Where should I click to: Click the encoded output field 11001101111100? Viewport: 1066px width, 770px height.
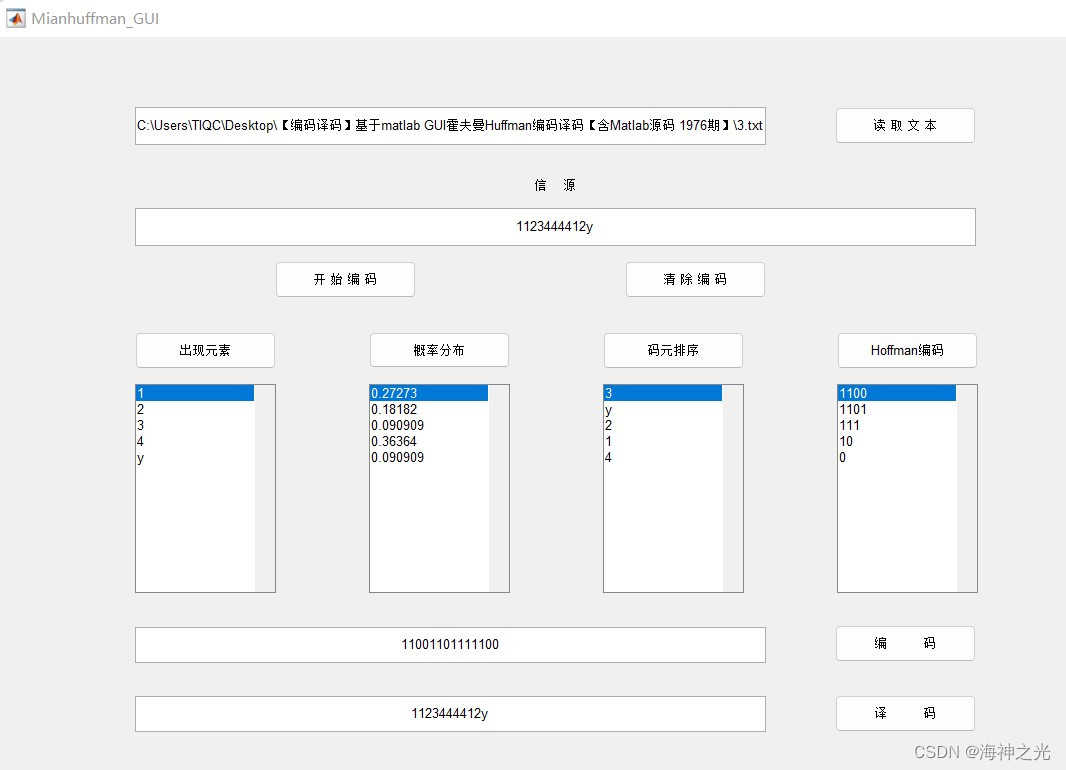pyautogui.click(x=450, y=644)
